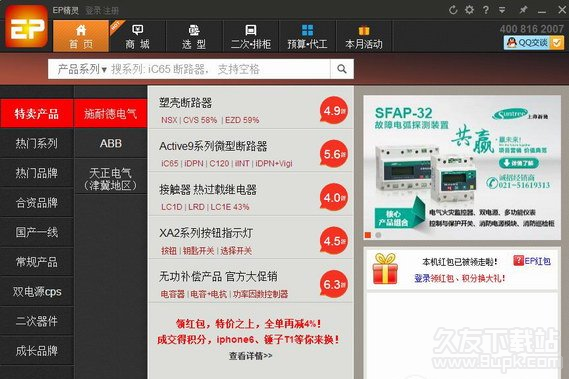Click the refresh icon in title bar
The image size is (569, 379).
(x=453, y=10)
